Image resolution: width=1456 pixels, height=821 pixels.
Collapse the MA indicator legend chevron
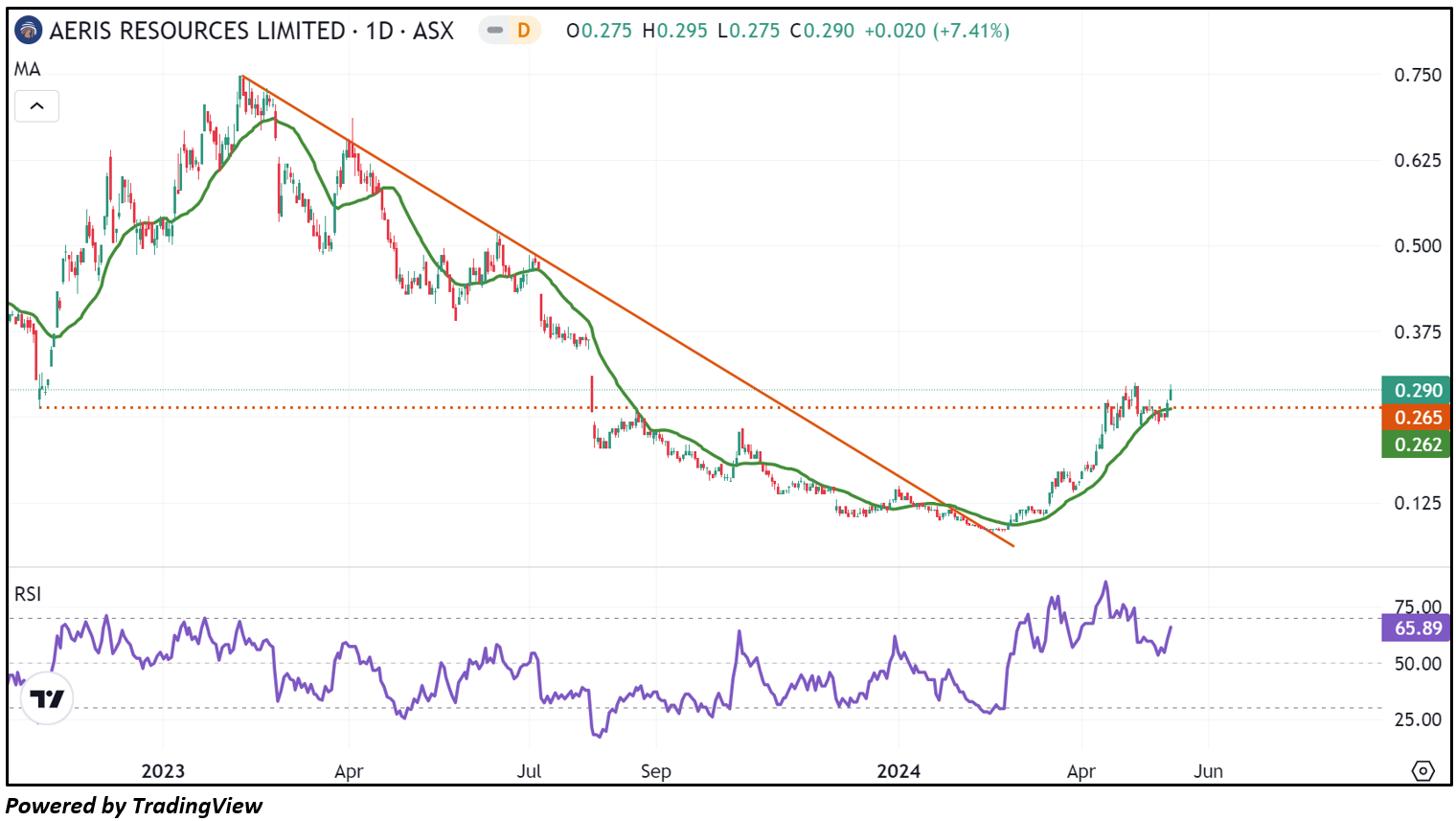click(x=36, y=106)
